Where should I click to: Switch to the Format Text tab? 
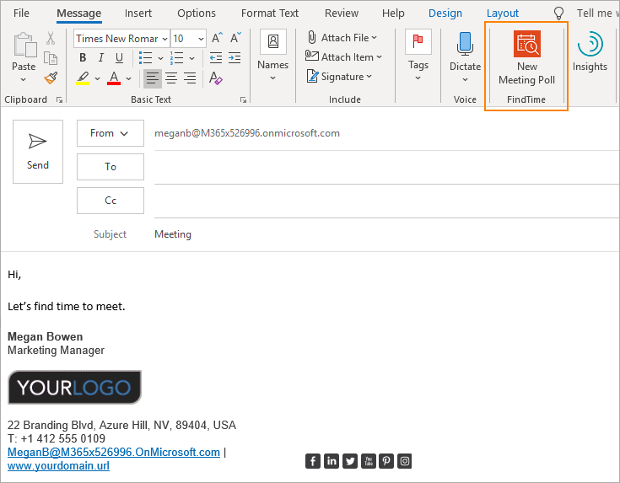[270, 13]
